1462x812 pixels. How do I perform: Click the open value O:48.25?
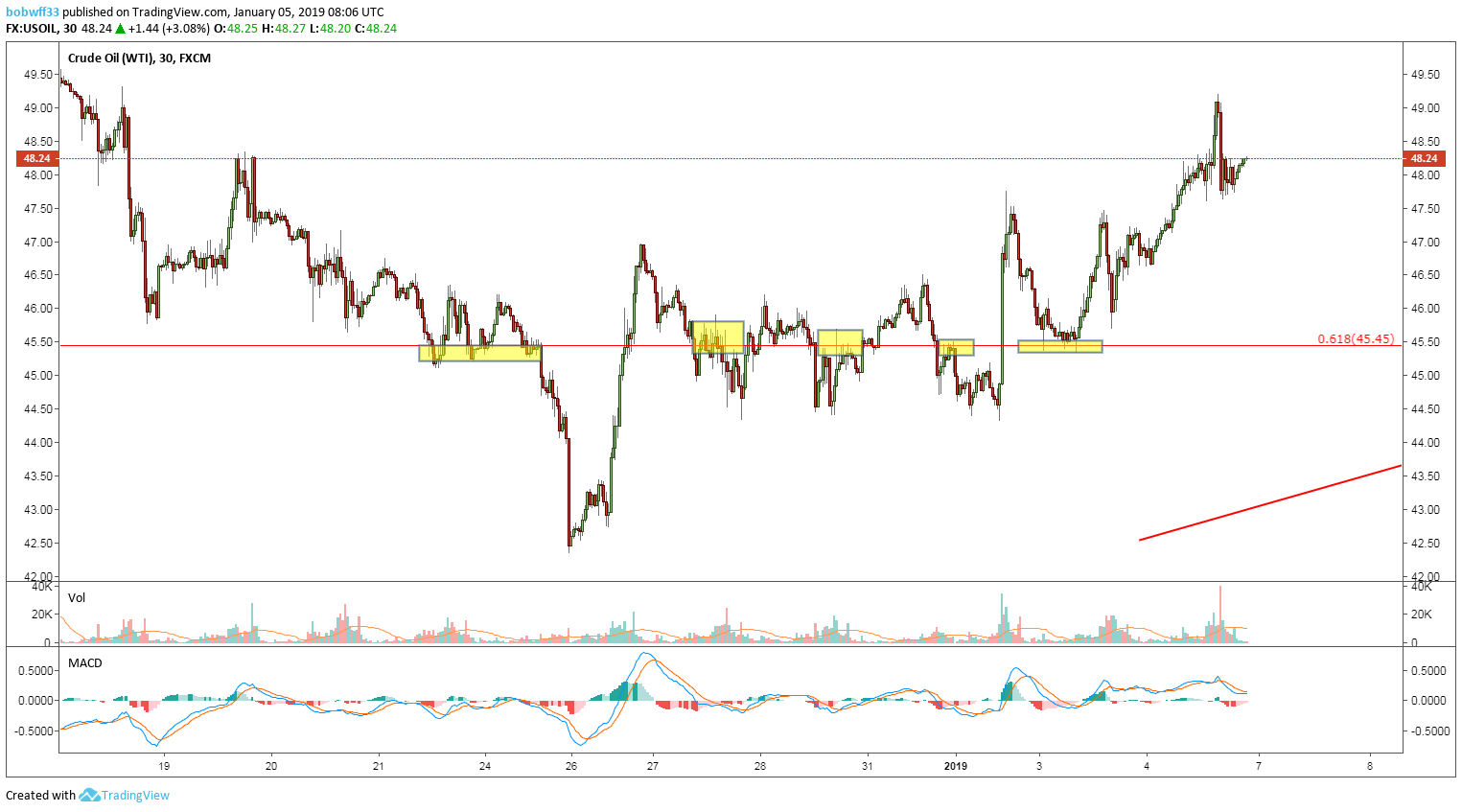pyautogui.click(x=235, y=29)
